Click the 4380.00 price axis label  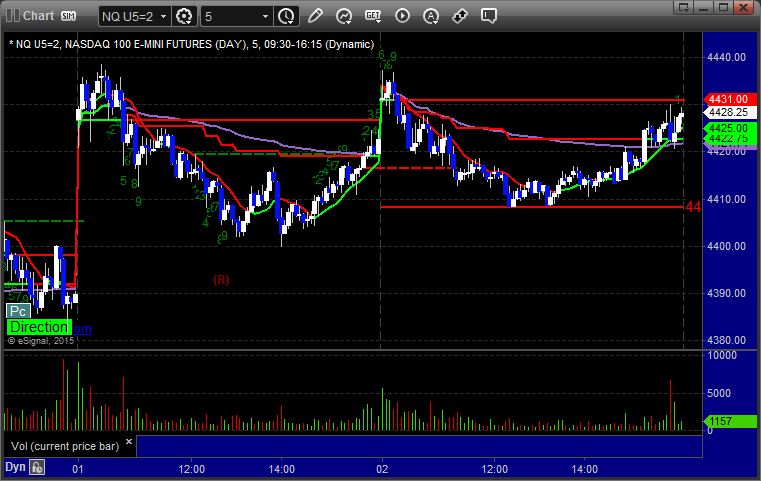pos(727,340)
